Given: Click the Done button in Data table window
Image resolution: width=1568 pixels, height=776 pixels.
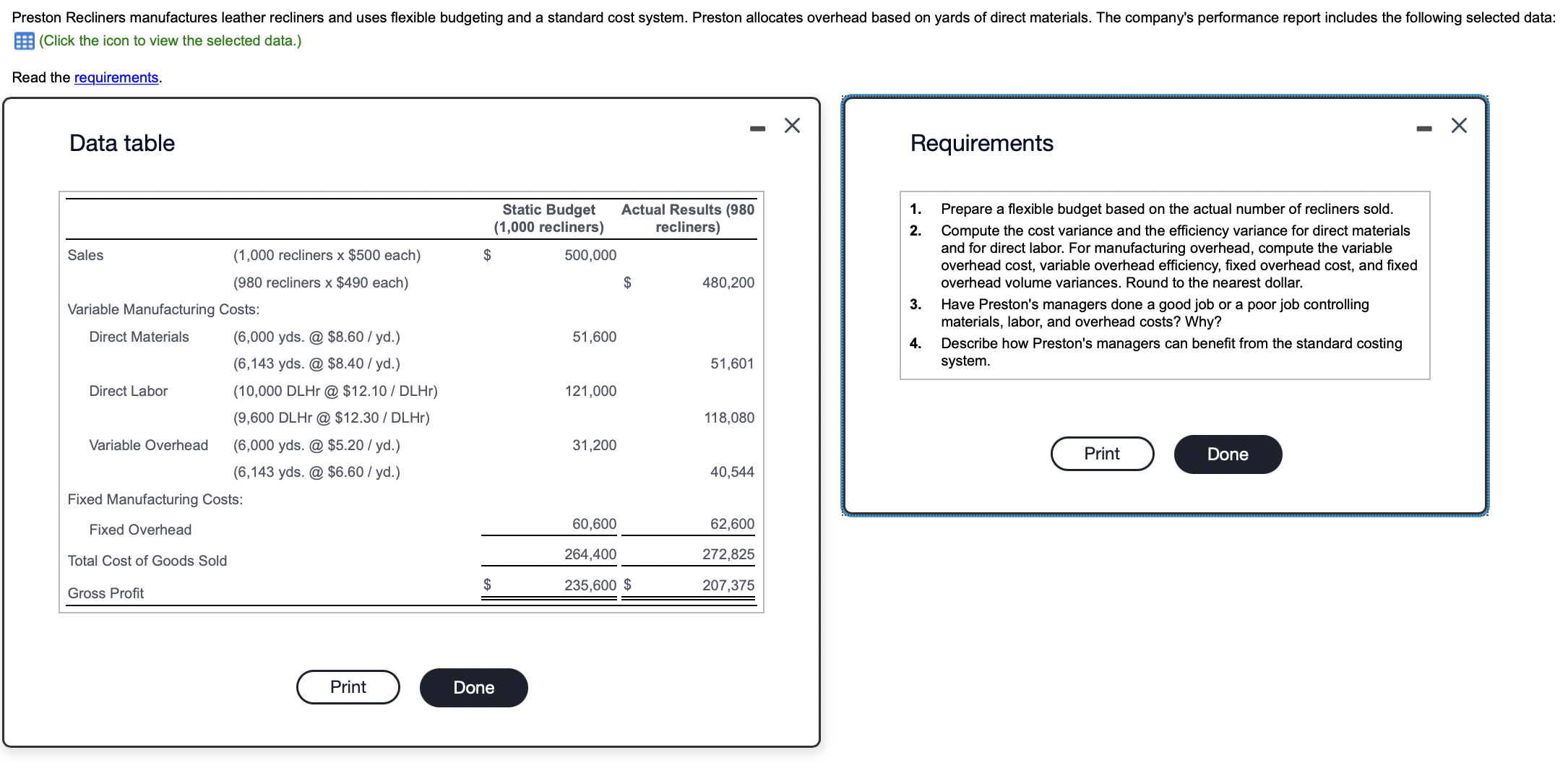Looking at the screenshot, I should 473,687.
